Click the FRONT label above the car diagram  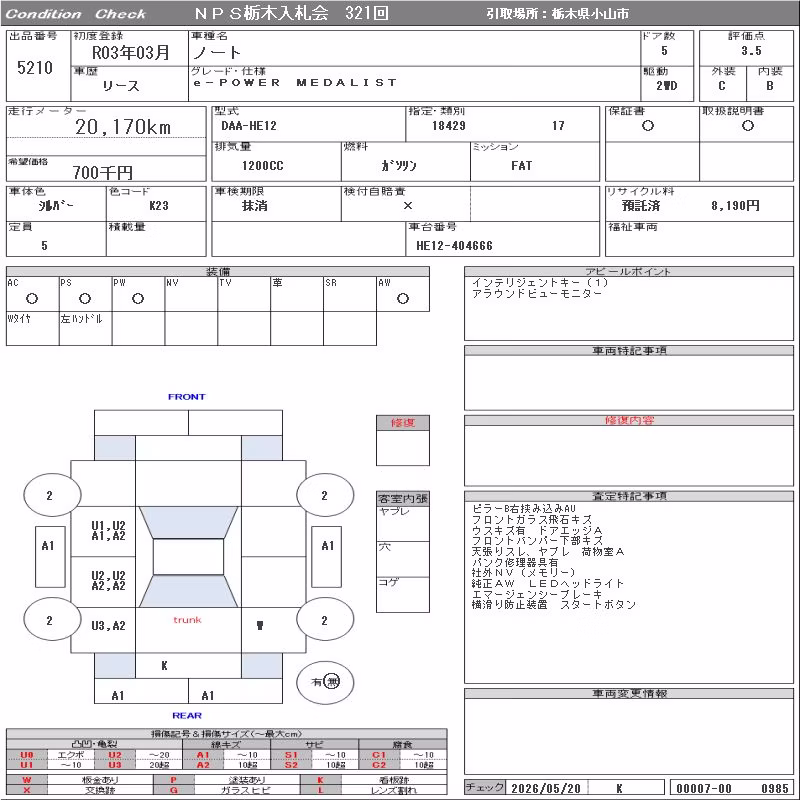186,396
